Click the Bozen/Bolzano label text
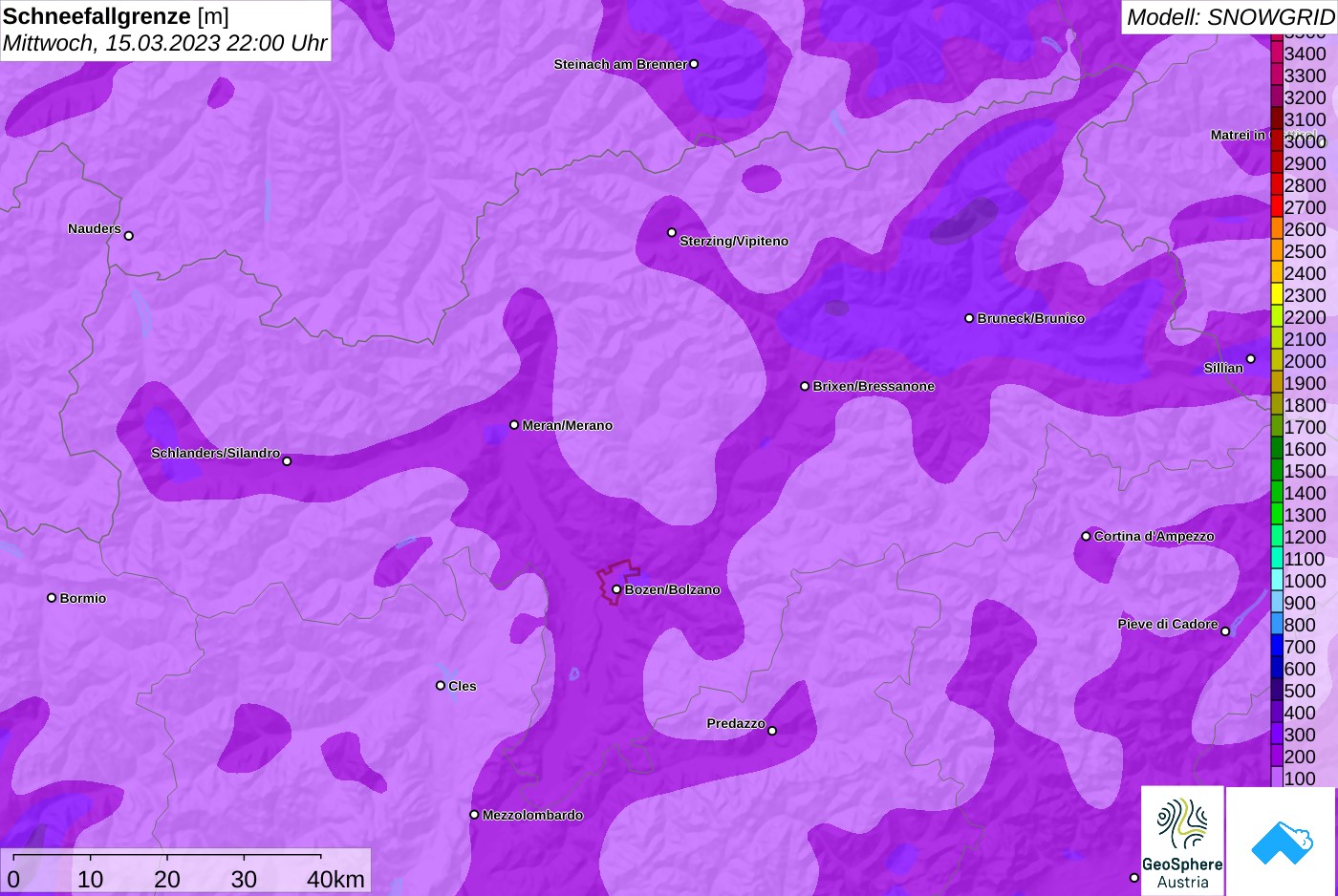Image resolution: width=1338 pixels, height=896 pixels. tap(673, 589)
